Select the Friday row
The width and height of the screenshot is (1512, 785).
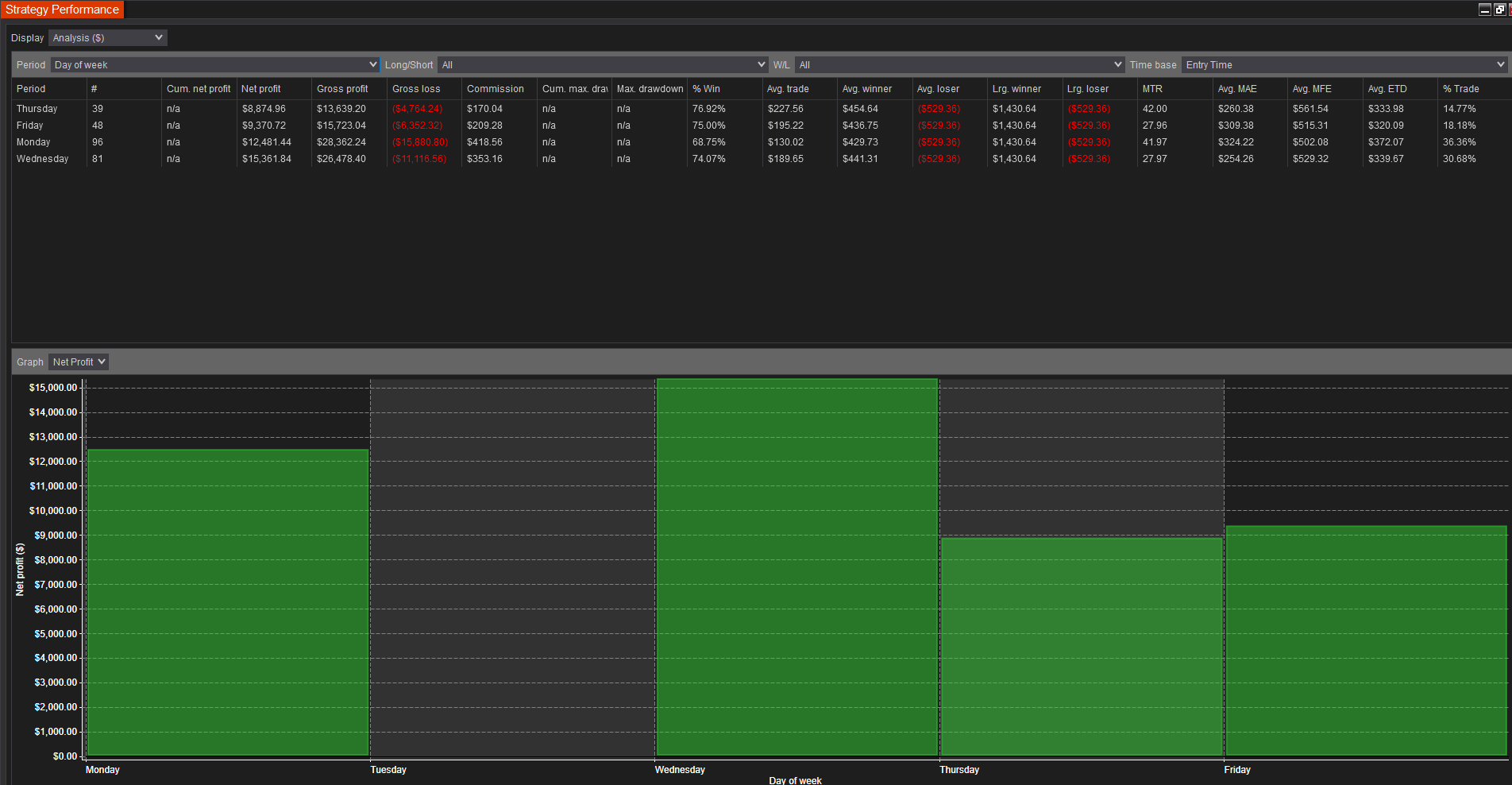[x=762, y=126]
